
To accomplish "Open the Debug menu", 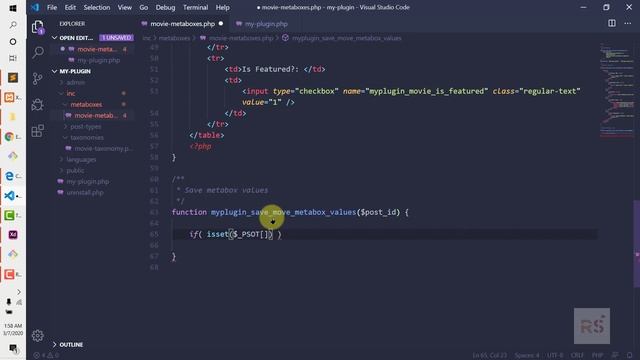I will tap(165, 7).
